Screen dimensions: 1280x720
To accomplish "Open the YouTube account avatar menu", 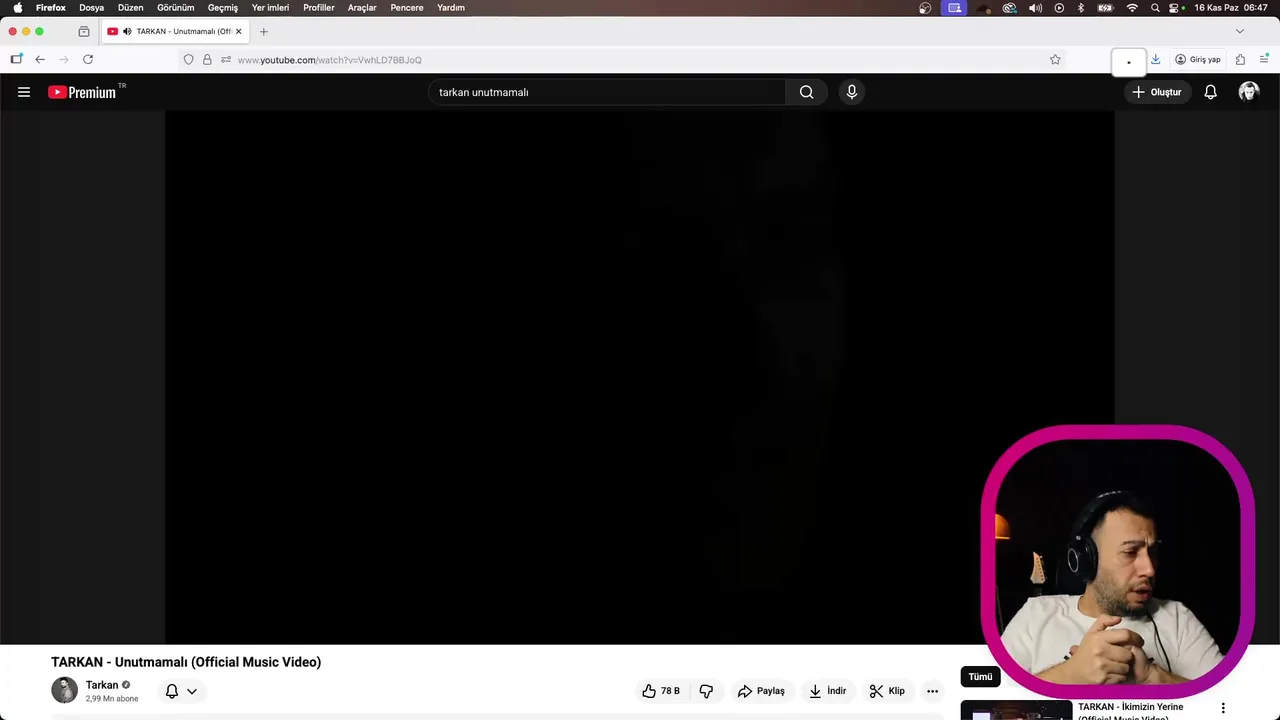I will coord(1248,92).
